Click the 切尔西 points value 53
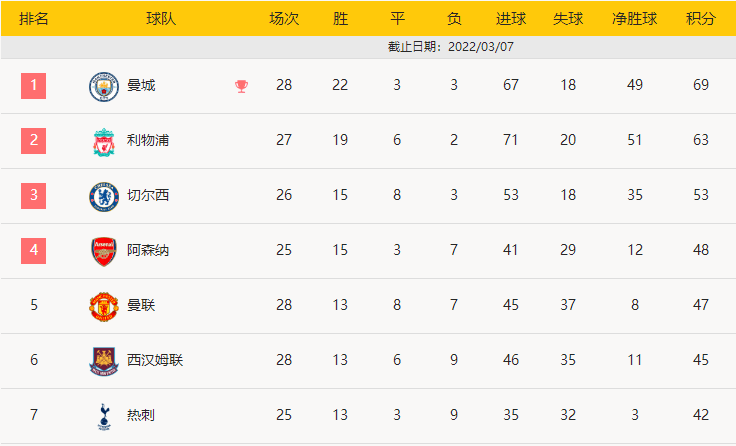This screenshot has height=446, width=736. click(701, 195)
